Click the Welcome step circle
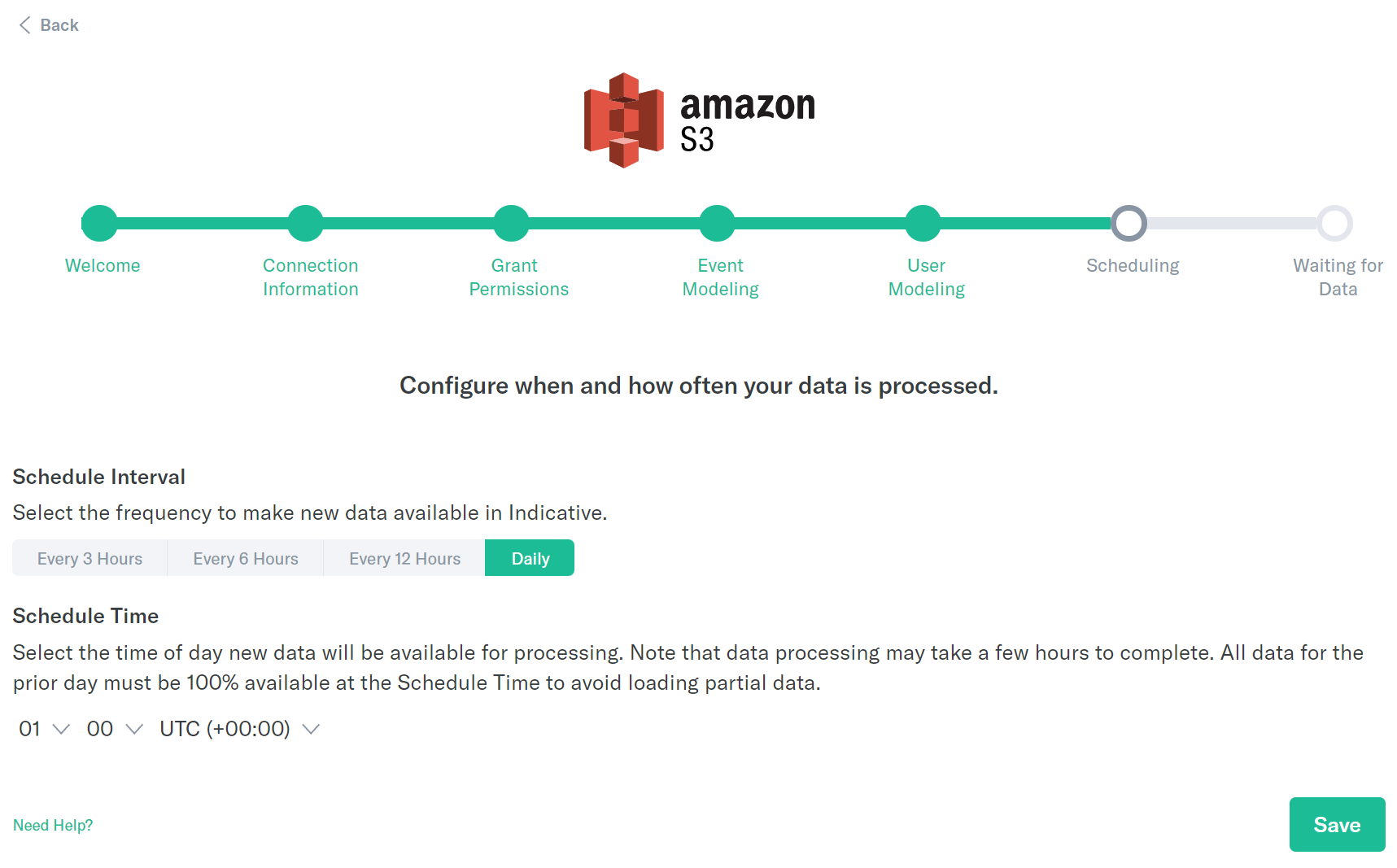 pyautogui.click(x=99, y=222)
